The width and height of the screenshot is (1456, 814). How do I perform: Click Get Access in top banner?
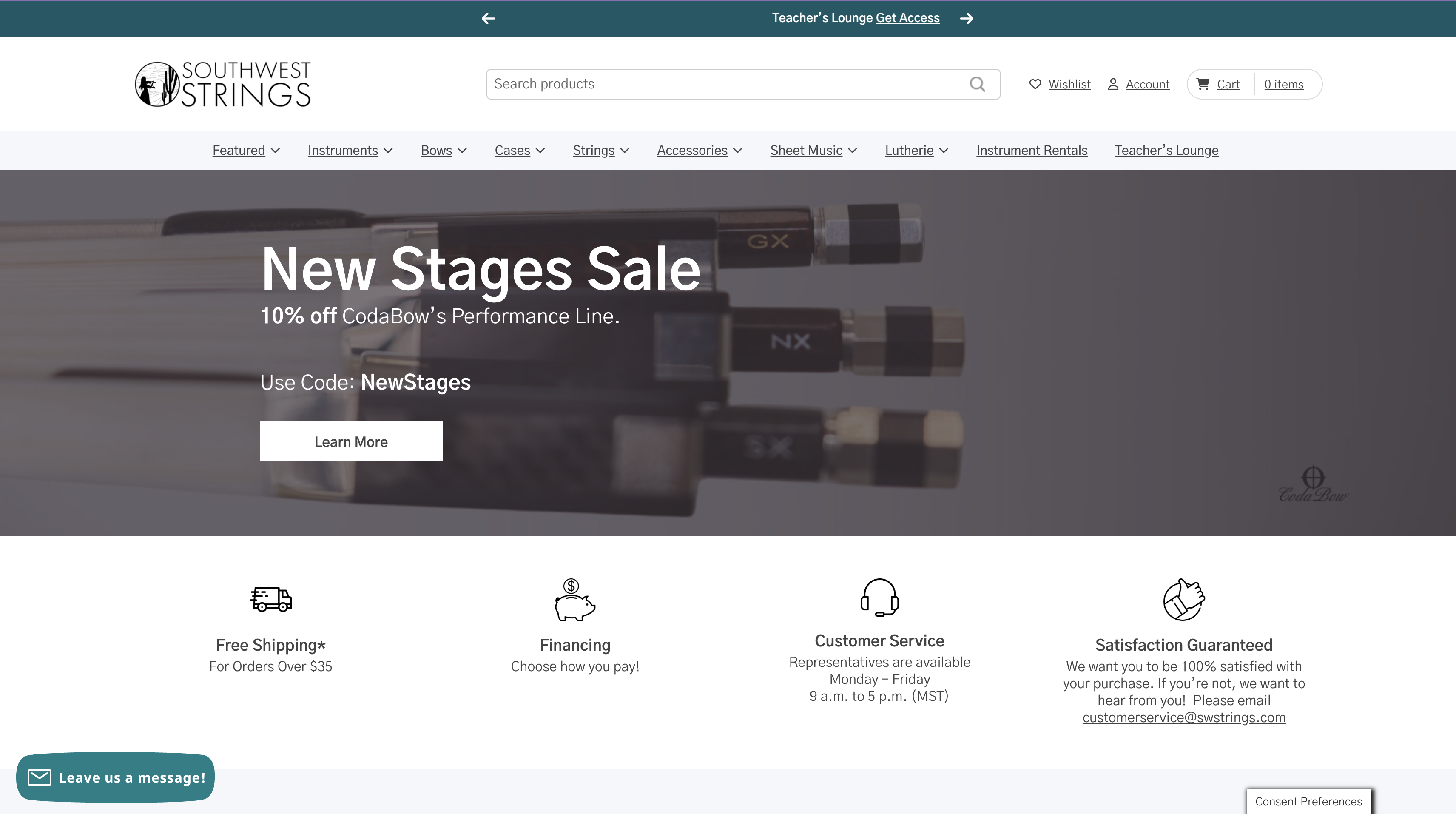pos(908,18)
